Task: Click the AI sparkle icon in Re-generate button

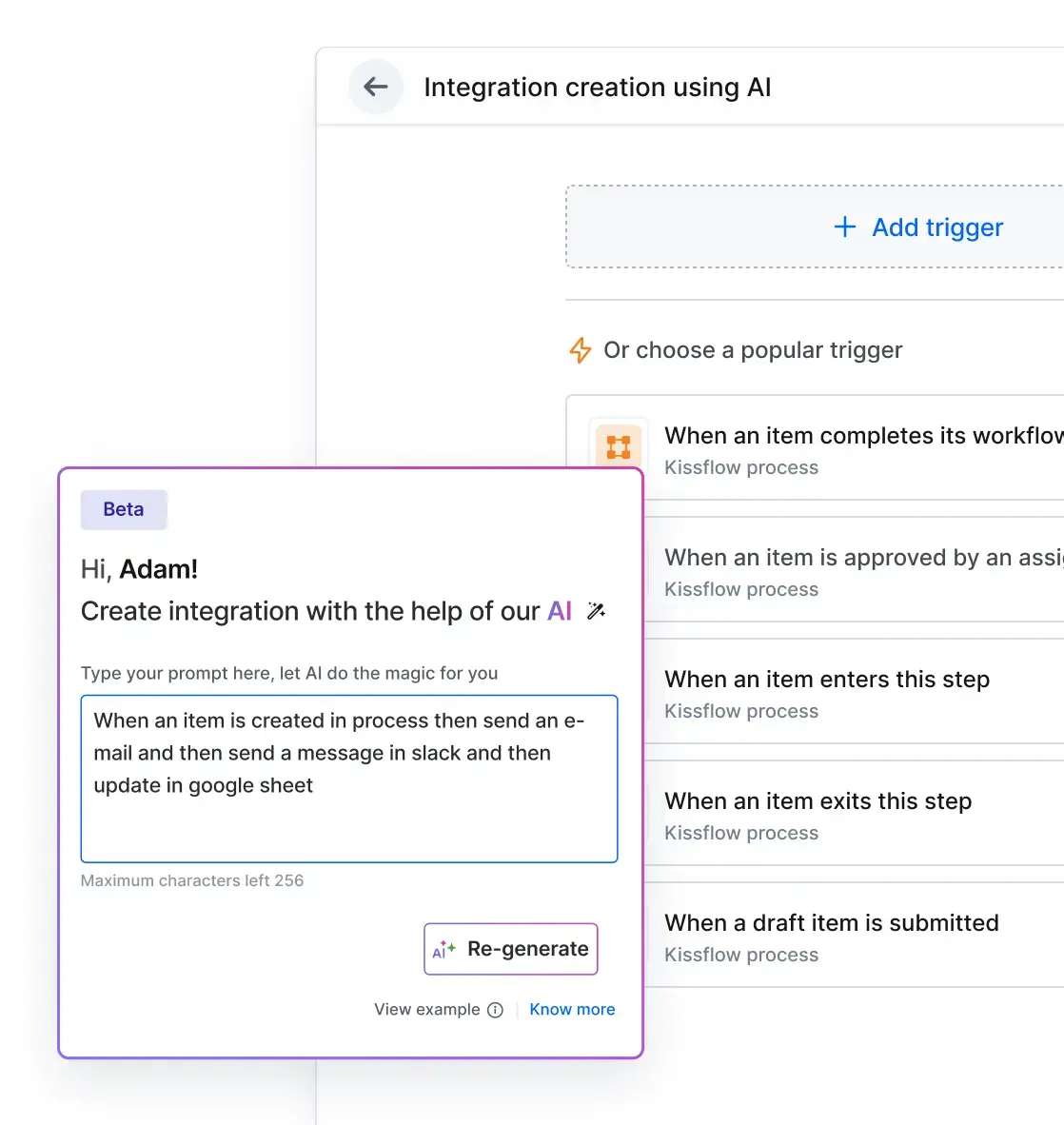Action: click(444, 949)
